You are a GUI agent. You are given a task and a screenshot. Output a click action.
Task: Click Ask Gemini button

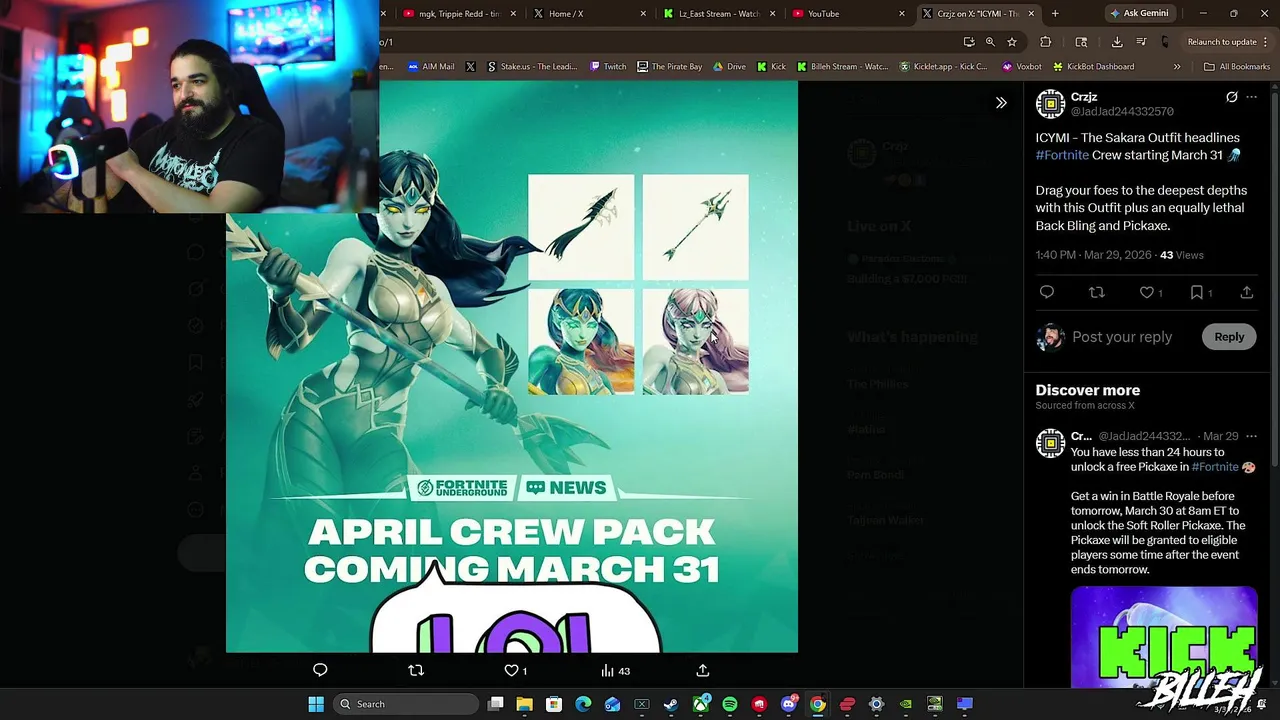pyautogui.click(x=1139, y=14)
